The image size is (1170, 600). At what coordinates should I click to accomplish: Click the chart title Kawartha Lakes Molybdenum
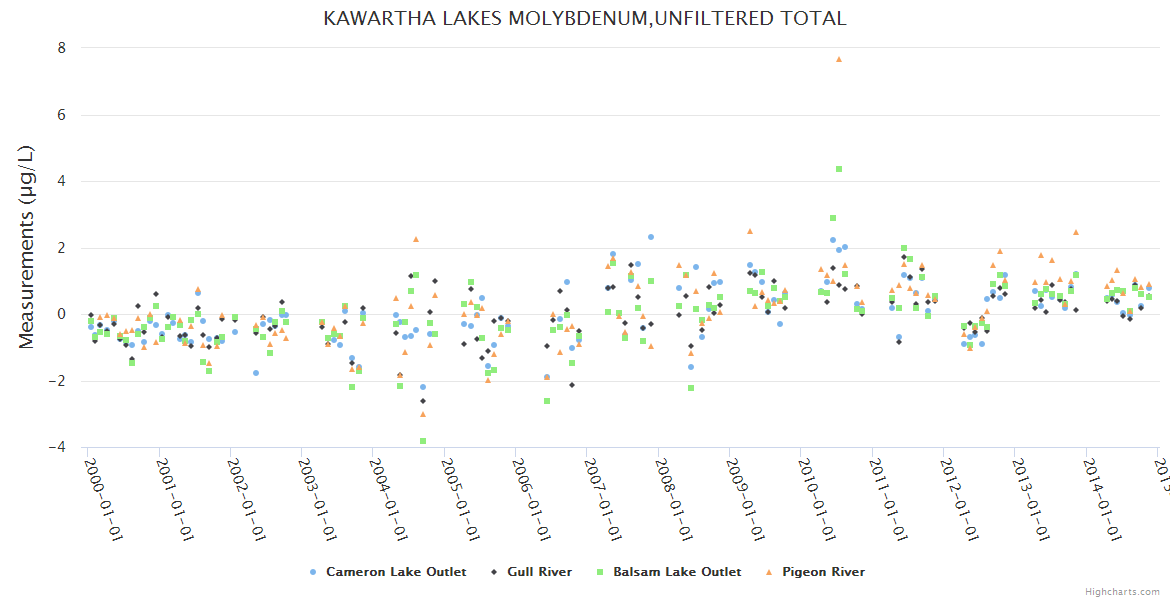585,18
